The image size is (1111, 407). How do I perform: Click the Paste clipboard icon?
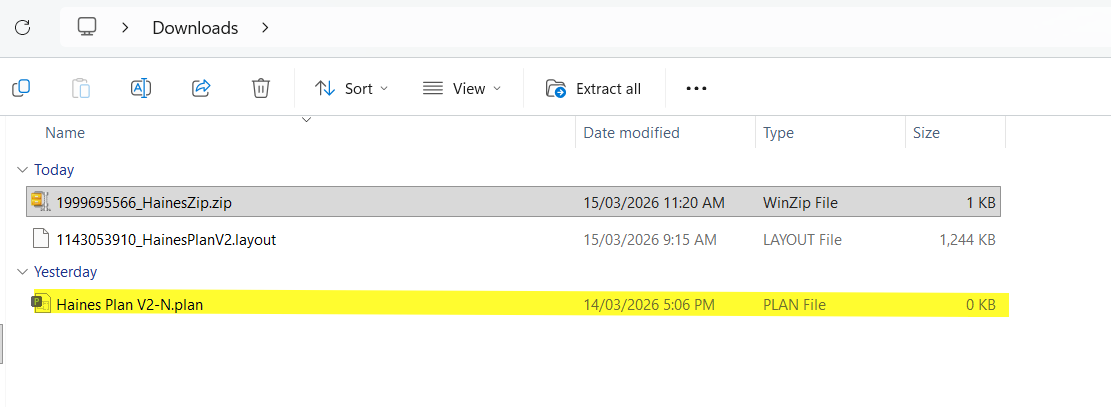pos(81,88)
